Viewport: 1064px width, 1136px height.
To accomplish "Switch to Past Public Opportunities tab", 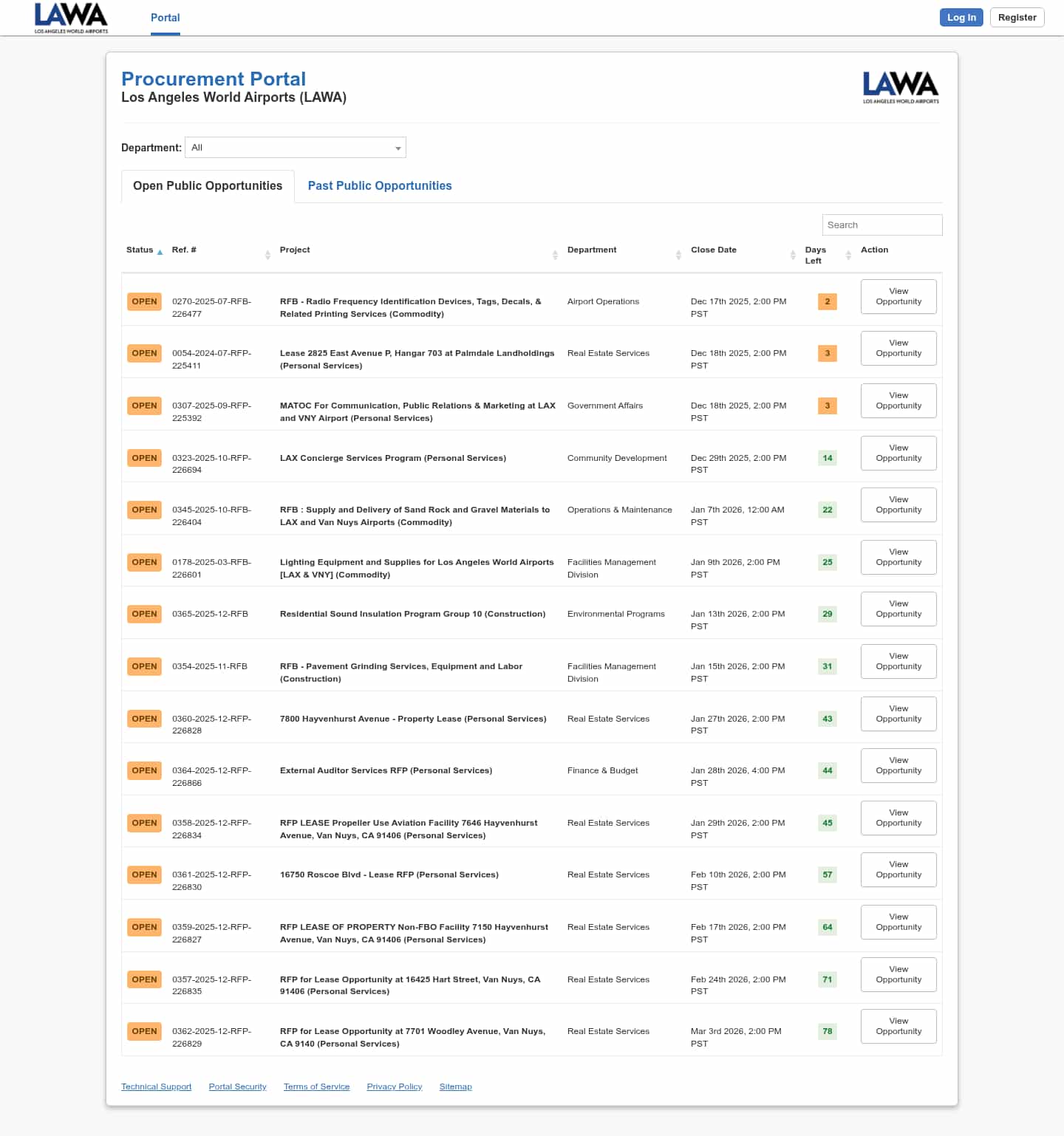I will tap(379, 186).
